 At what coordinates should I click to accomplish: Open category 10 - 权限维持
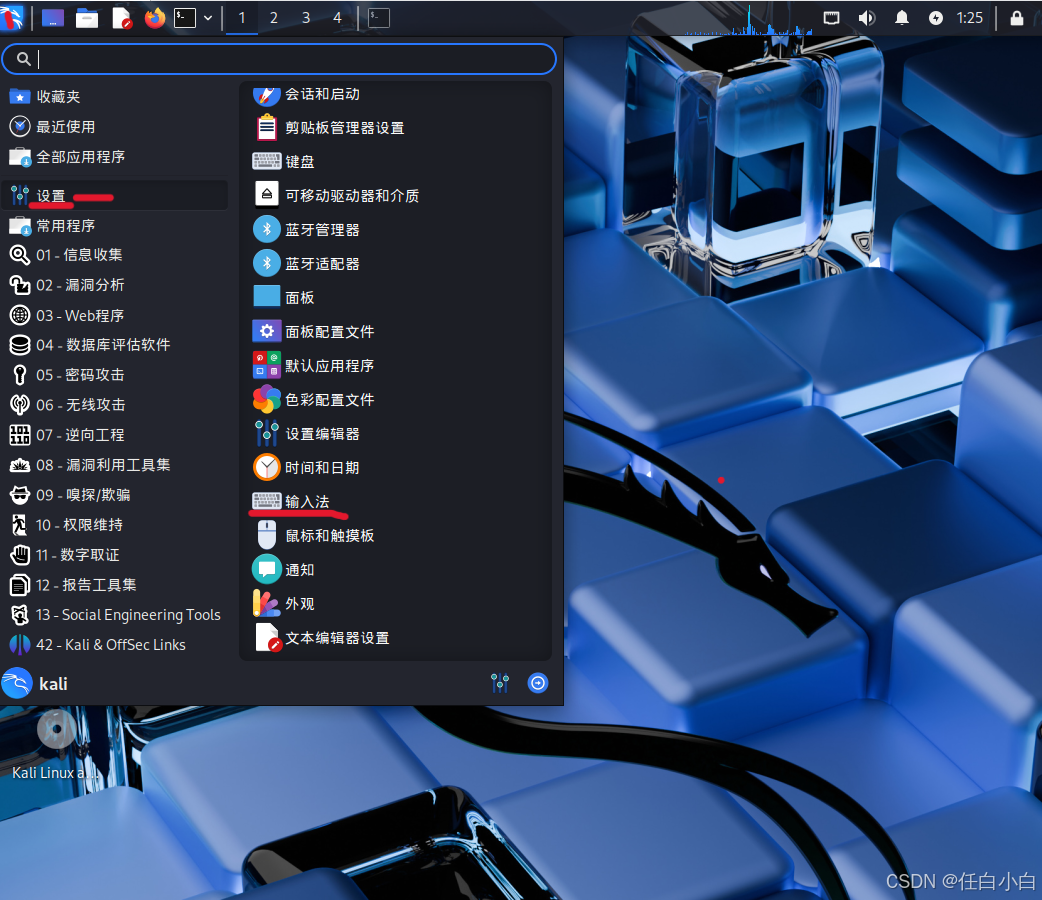click(x=114, y=525)
